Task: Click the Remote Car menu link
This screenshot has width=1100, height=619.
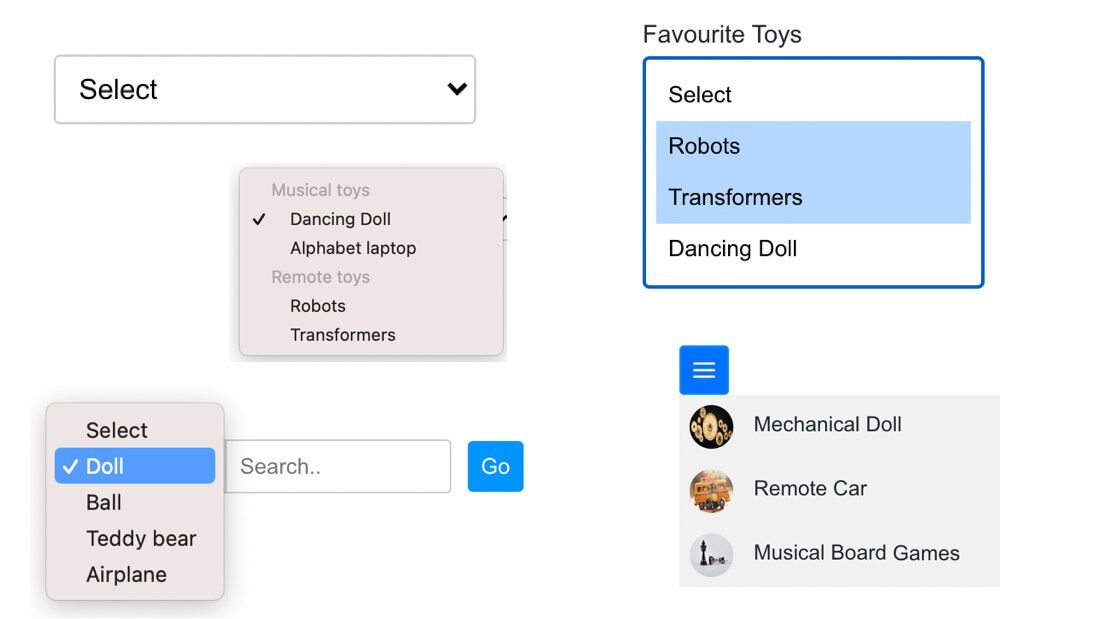Action: [x=810, y=488]
